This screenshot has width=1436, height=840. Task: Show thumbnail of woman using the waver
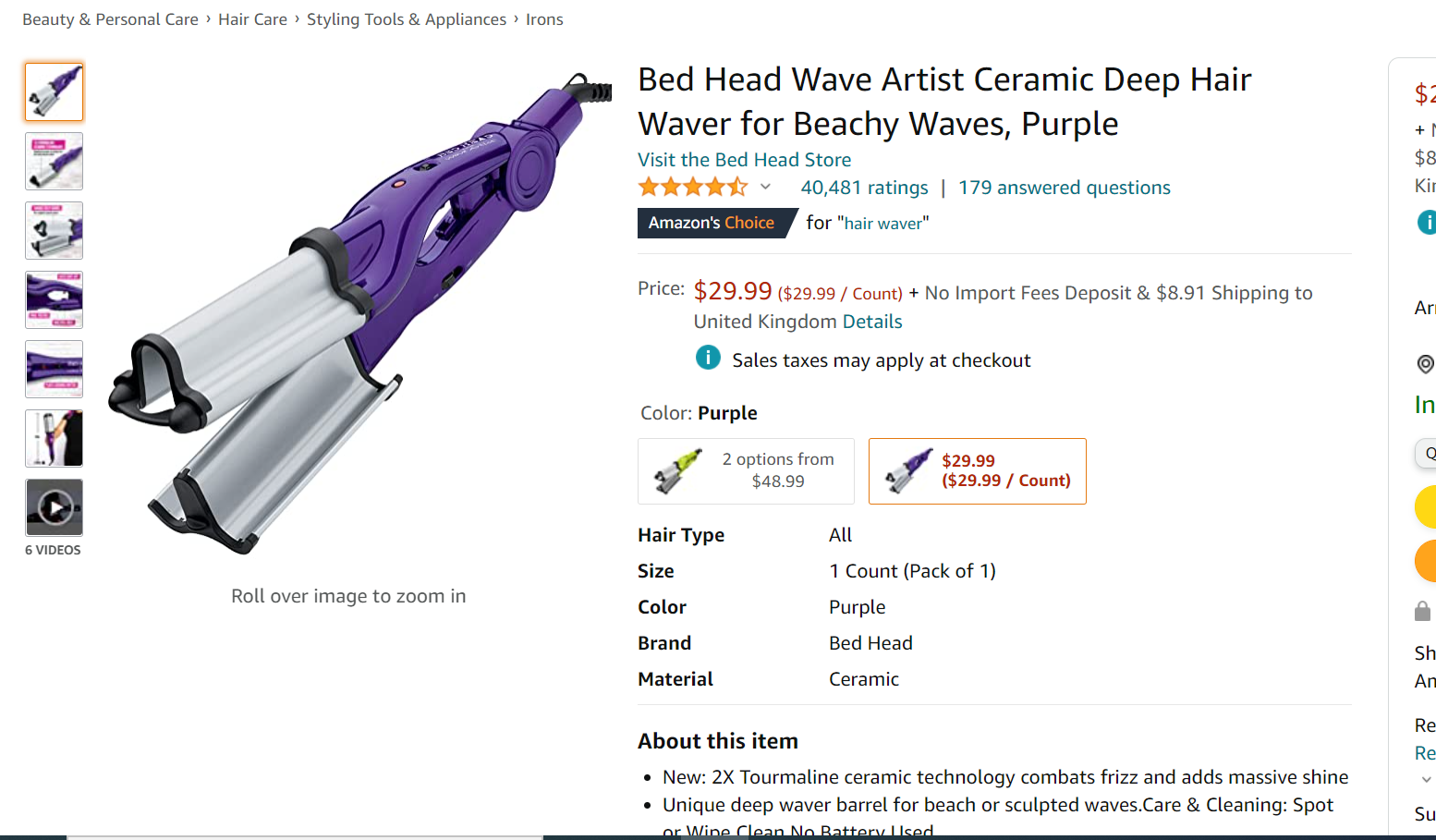pyautogui.click(x=55, y=438)
